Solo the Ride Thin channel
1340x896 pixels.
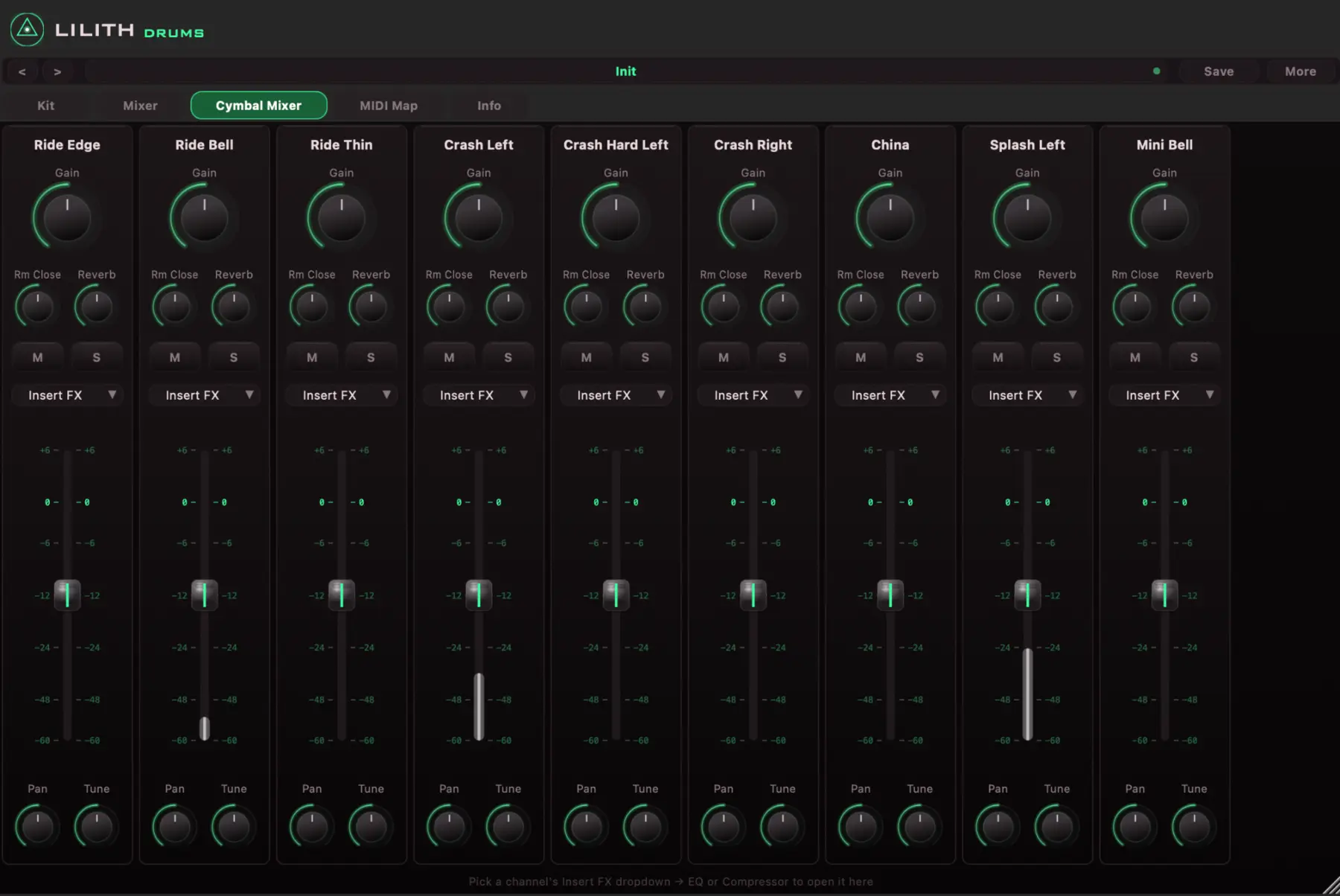click(371, 357)
